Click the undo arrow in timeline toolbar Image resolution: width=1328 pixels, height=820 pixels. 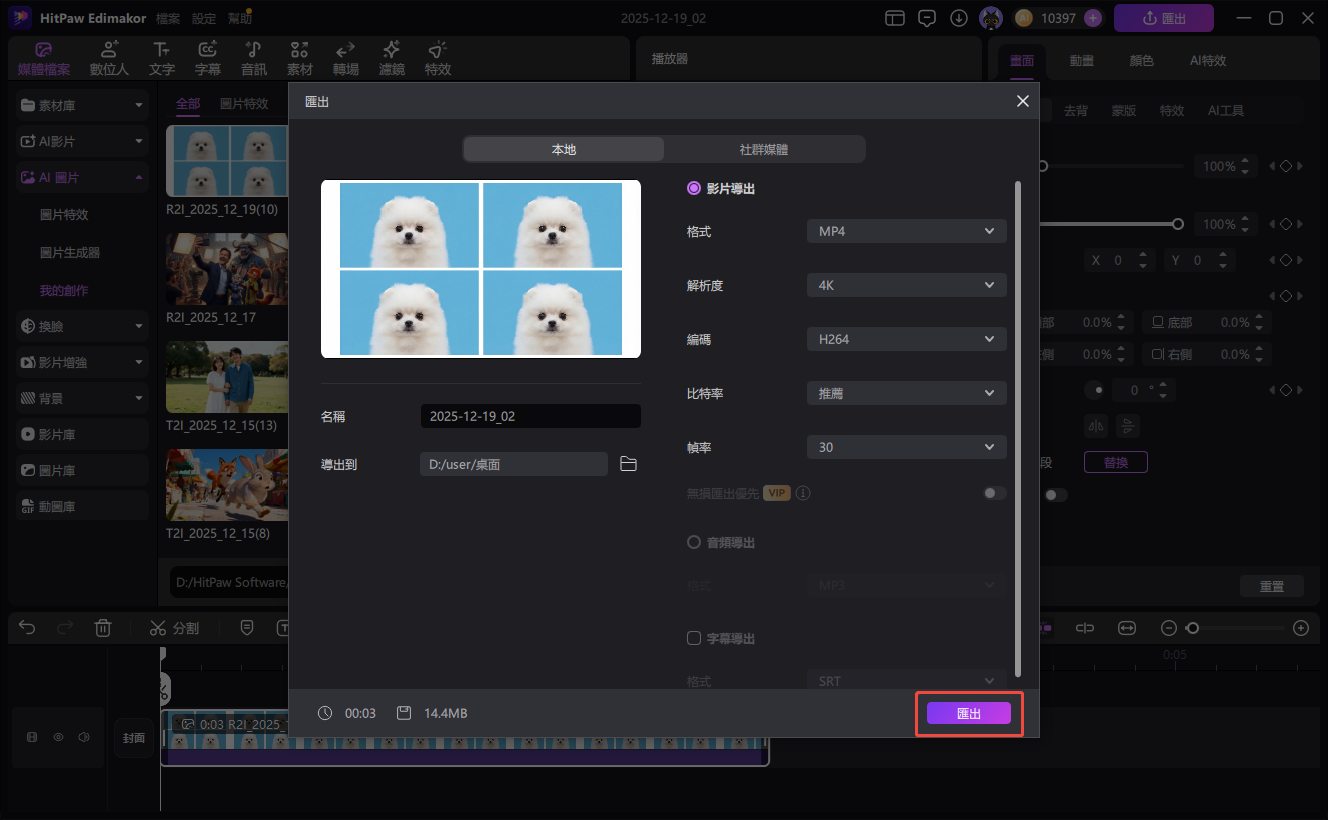point(27,628)
